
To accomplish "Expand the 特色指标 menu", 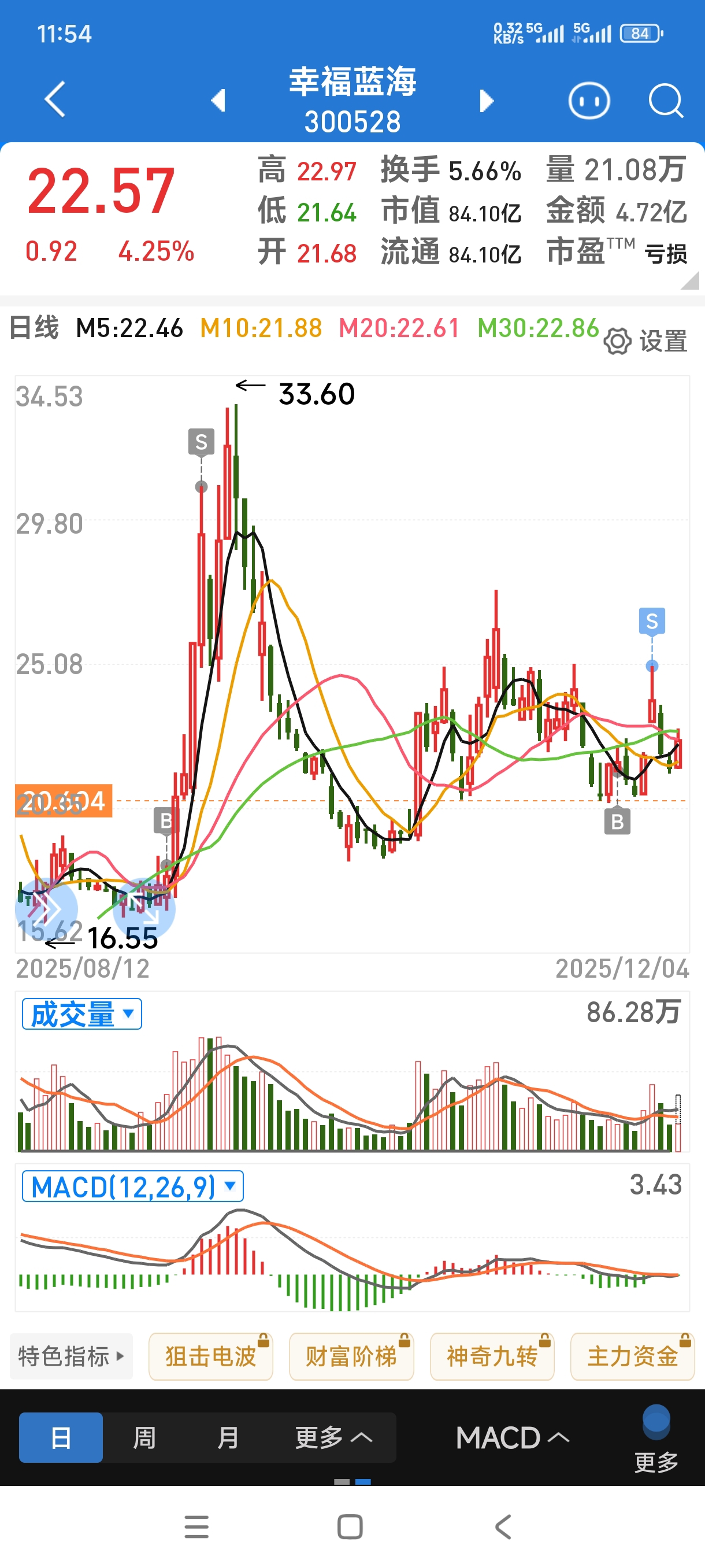I will 71,1356.
